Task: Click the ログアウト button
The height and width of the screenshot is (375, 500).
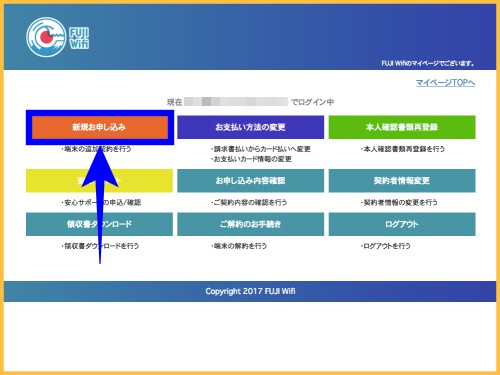Action: (x=402, y=224)
